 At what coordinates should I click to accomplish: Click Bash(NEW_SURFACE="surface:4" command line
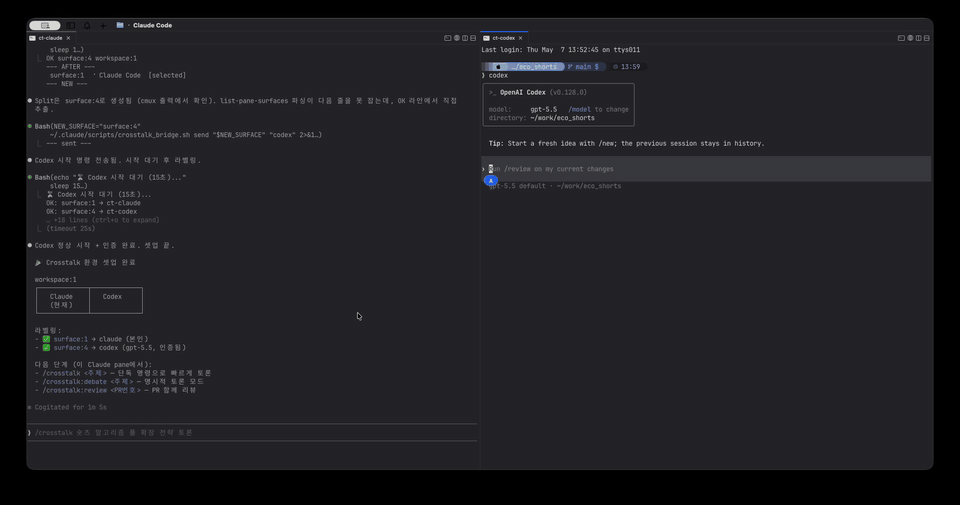pos(87,127)
